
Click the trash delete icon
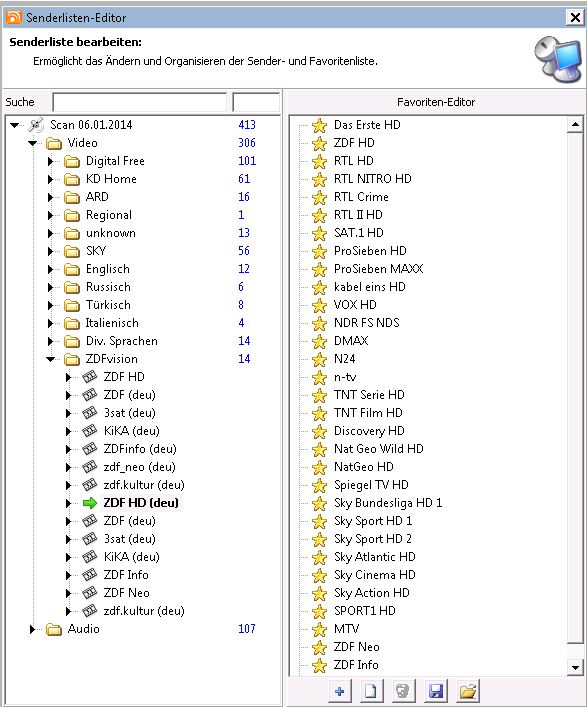click(x=402, y=690)
